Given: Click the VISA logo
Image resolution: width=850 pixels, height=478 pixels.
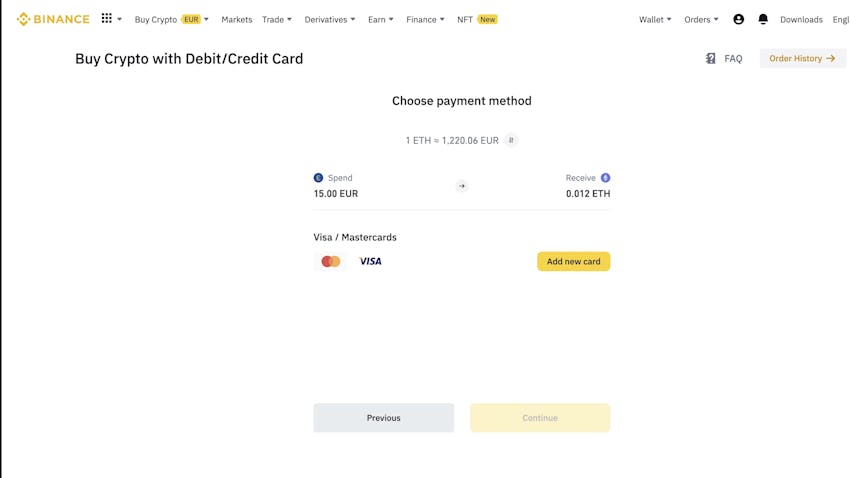Looking at the screenshot, I should click(370, 261).
